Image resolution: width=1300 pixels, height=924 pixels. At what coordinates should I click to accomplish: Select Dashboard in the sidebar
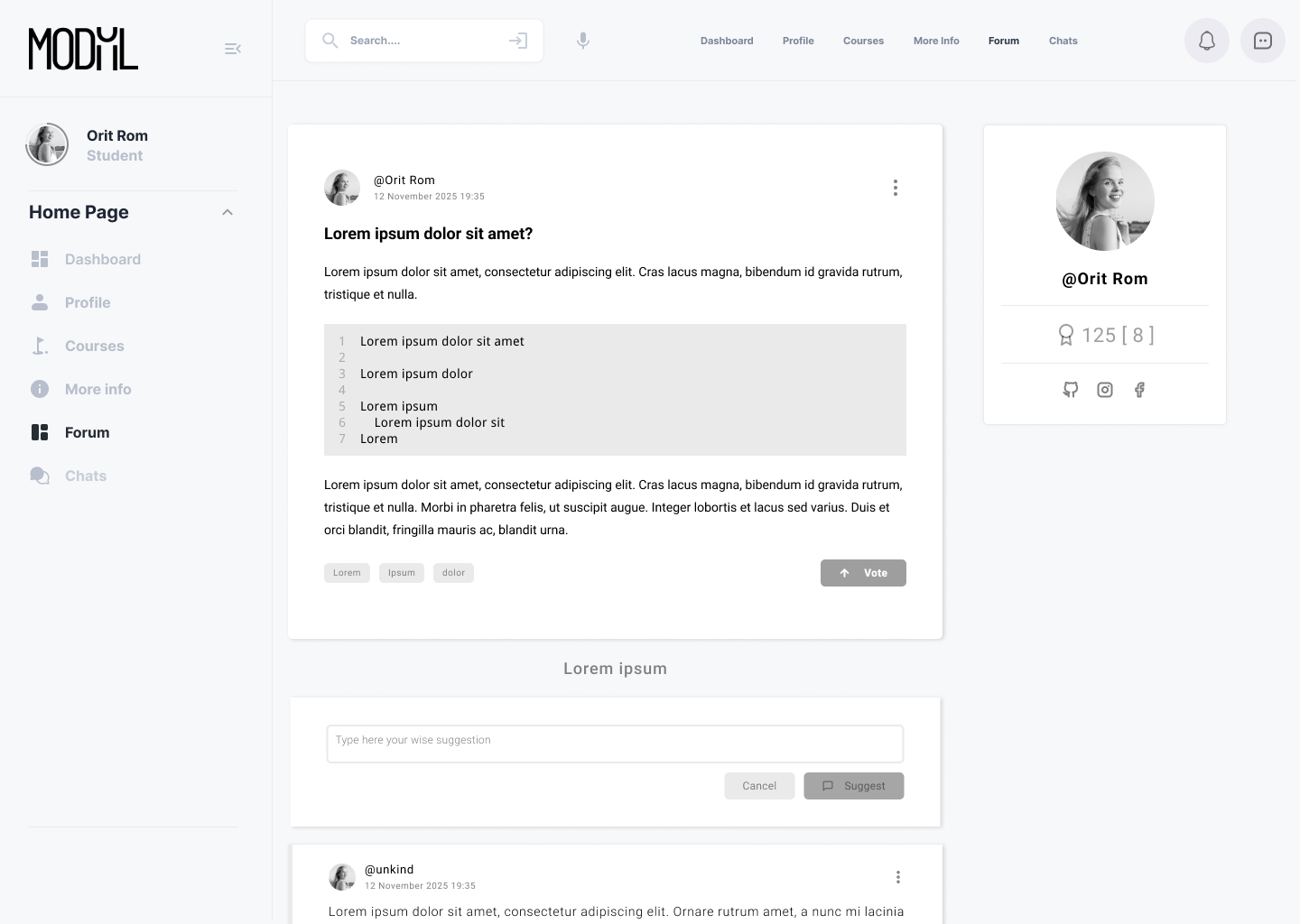click(x=102, y=259)
